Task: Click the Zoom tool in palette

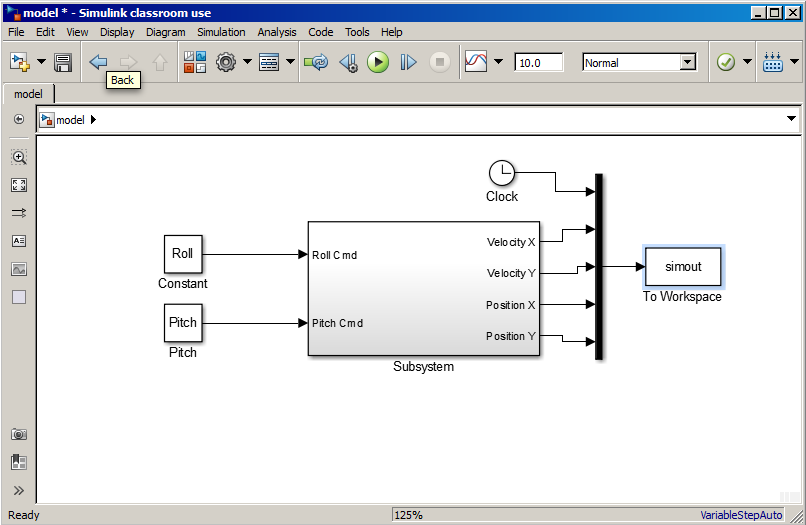Action: click(19, 157)
